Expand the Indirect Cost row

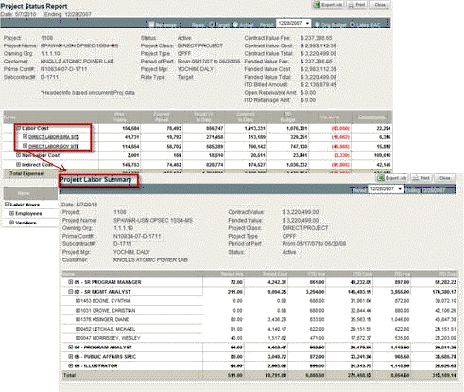pos(19,165)
